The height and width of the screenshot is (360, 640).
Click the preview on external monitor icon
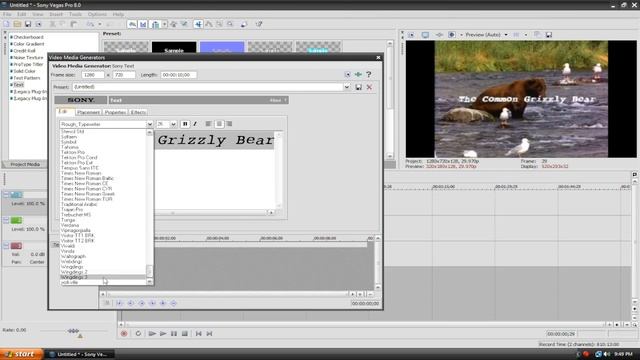[425, 35]
